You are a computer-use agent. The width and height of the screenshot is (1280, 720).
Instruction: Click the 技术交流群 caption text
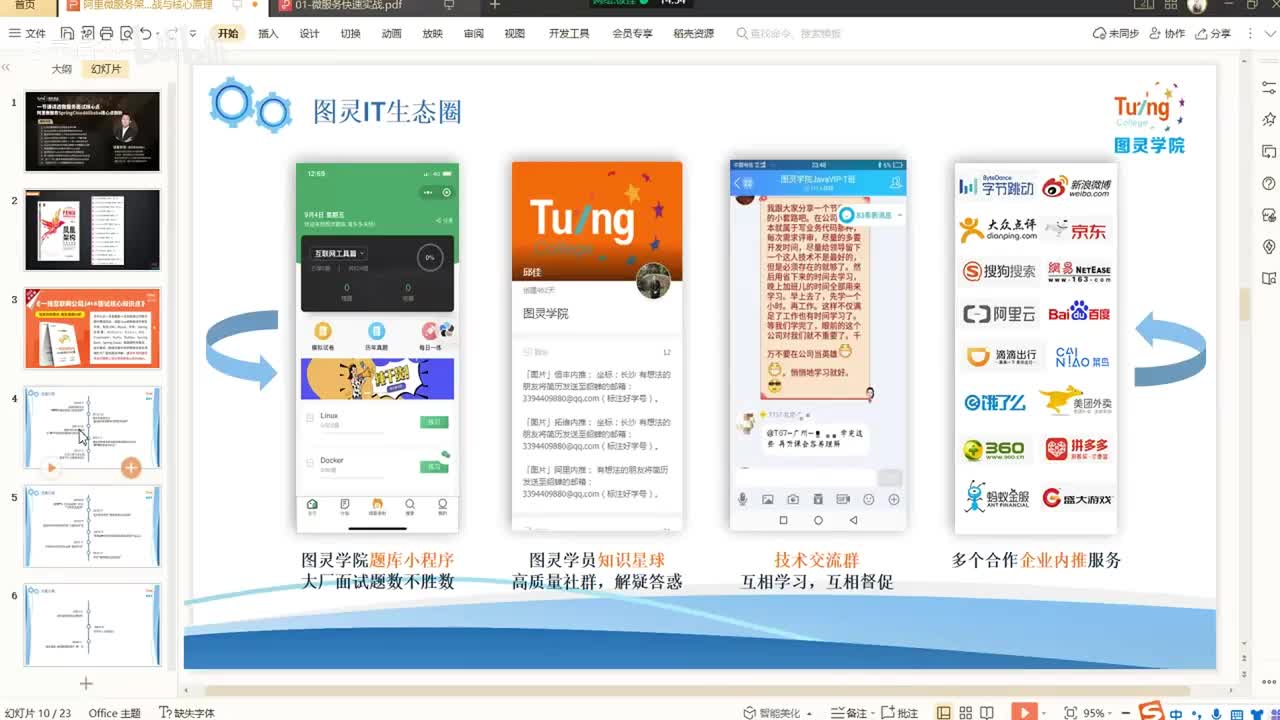pyautogui.click(x=816, y=560)
